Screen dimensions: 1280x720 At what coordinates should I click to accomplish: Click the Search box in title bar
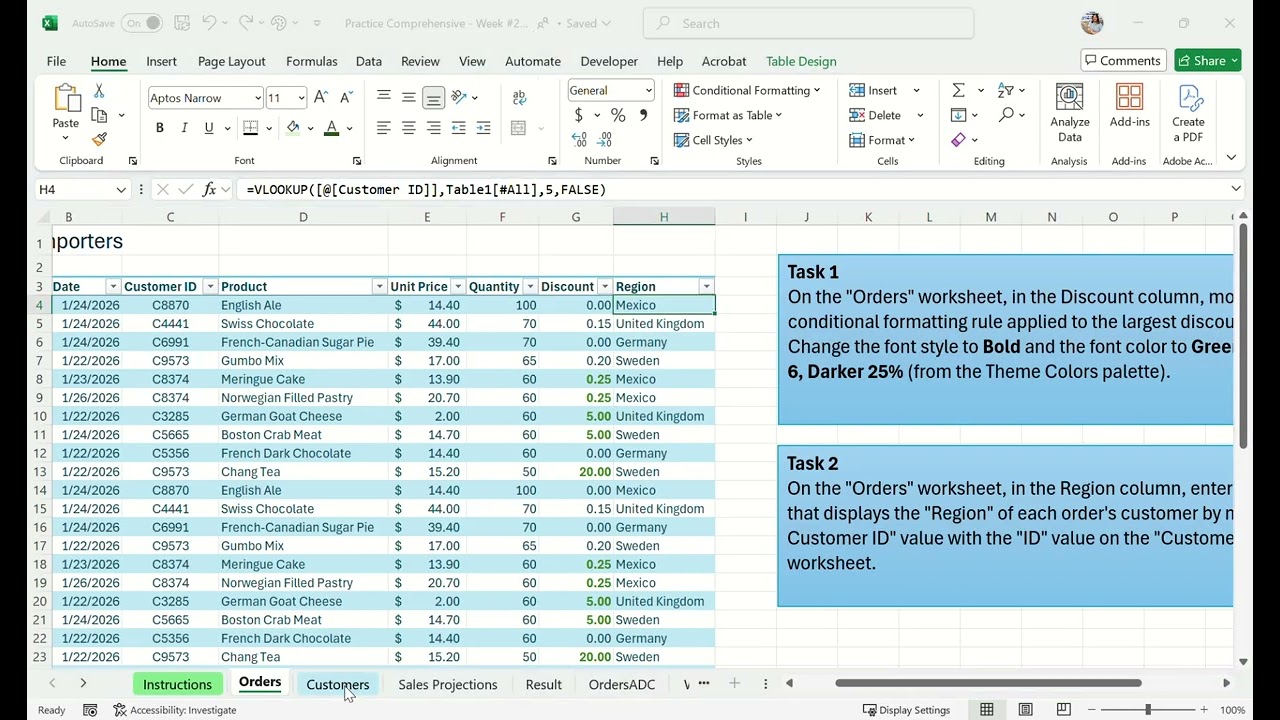tap(808, 23)
